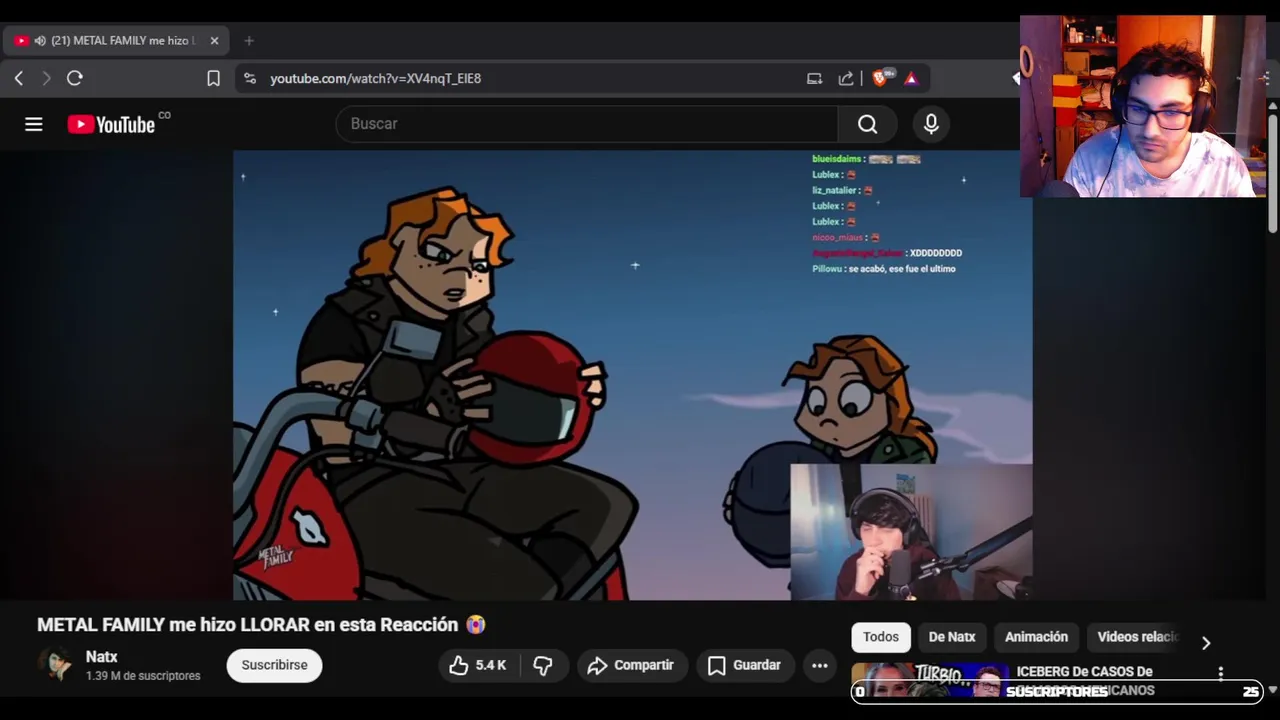
Task: Open a new tab with the plus button
Action: click(249, 41)
